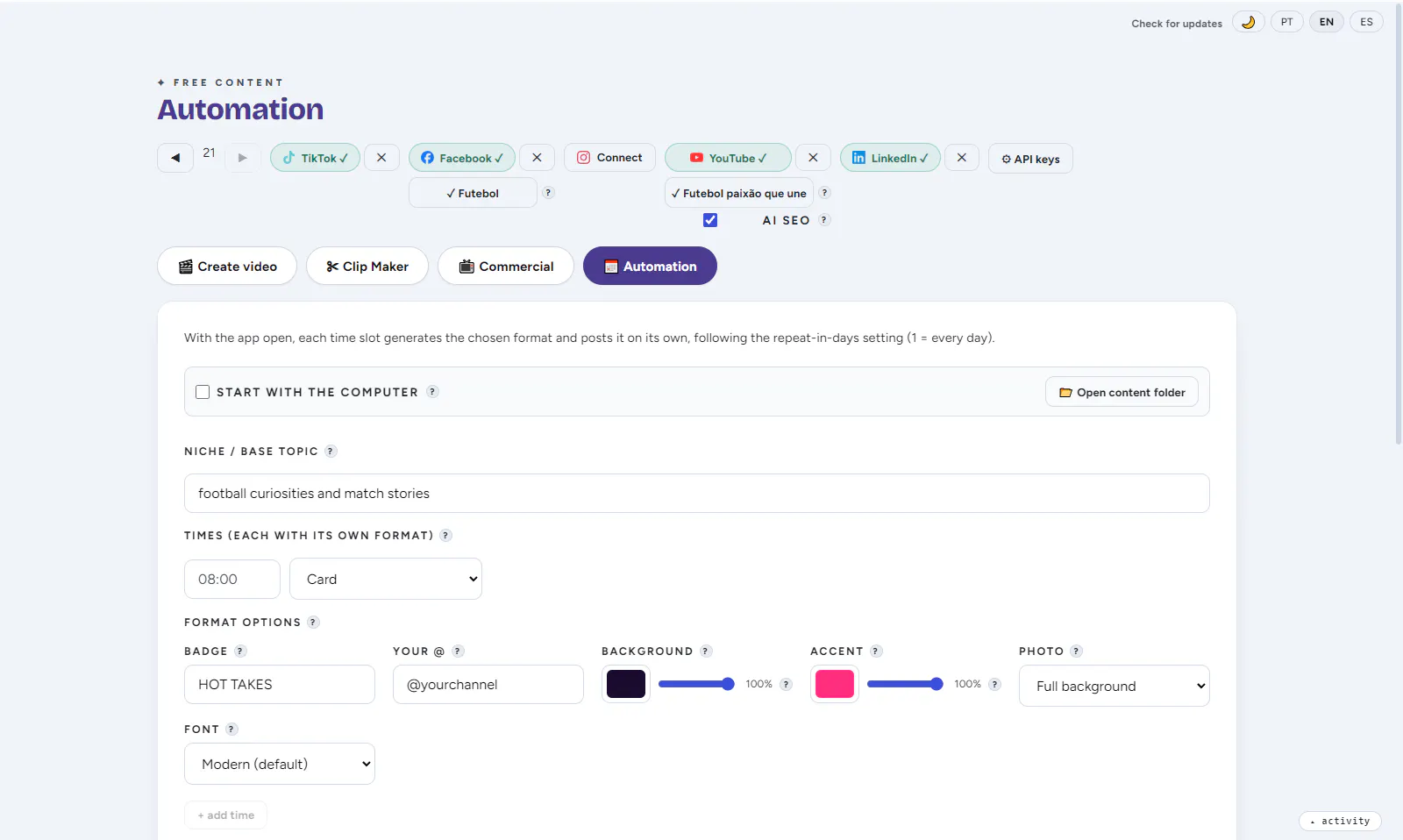Go to previous item with left arrow
This screenshot has width=1403, height=840.
coord(175,158)
